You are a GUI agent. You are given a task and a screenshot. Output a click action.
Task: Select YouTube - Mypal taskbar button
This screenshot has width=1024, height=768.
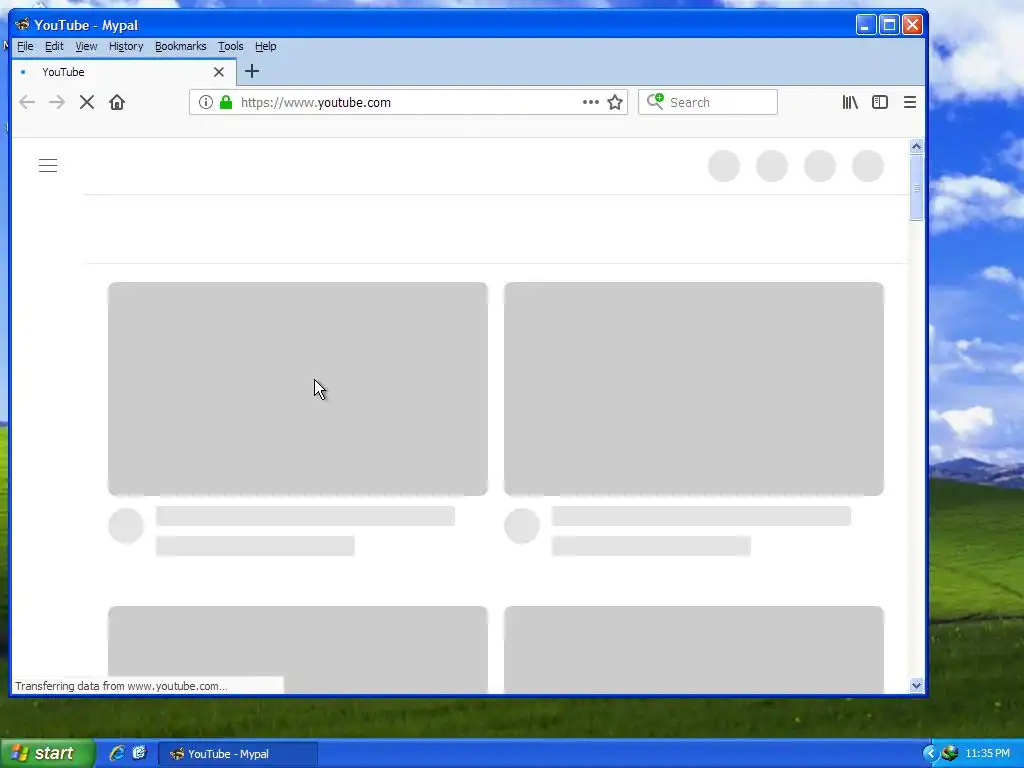point(238,754)
